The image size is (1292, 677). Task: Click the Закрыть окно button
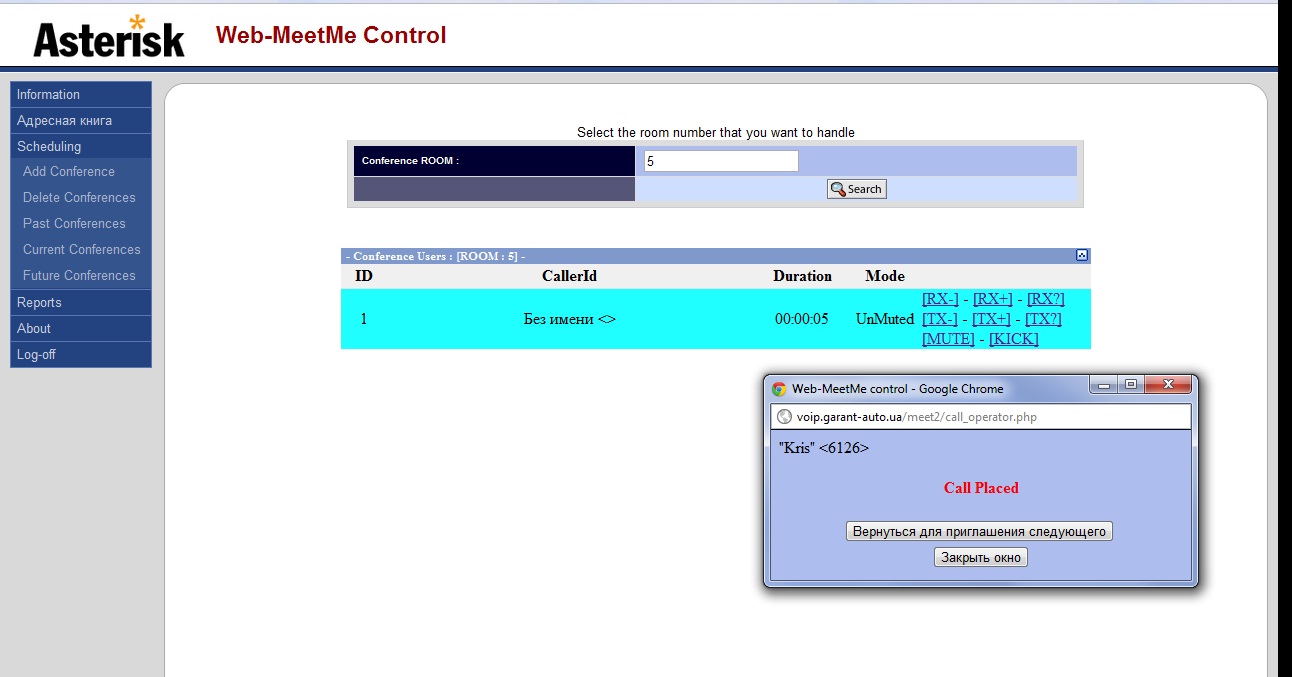point(980,558)
